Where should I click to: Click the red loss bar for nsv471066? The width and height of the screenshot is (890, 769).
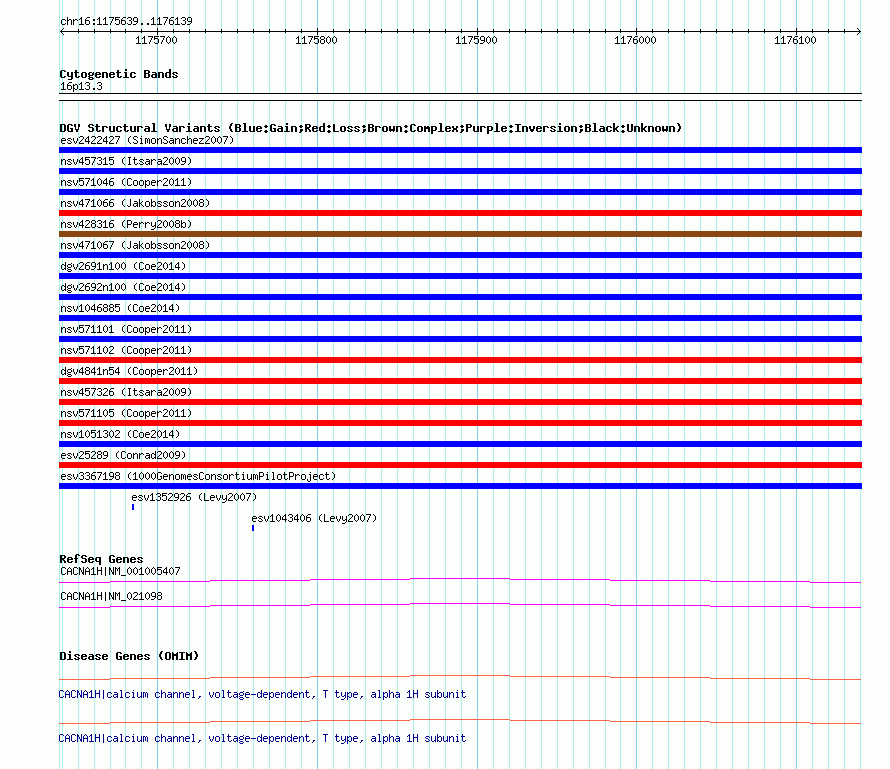(x=460, y=213)
